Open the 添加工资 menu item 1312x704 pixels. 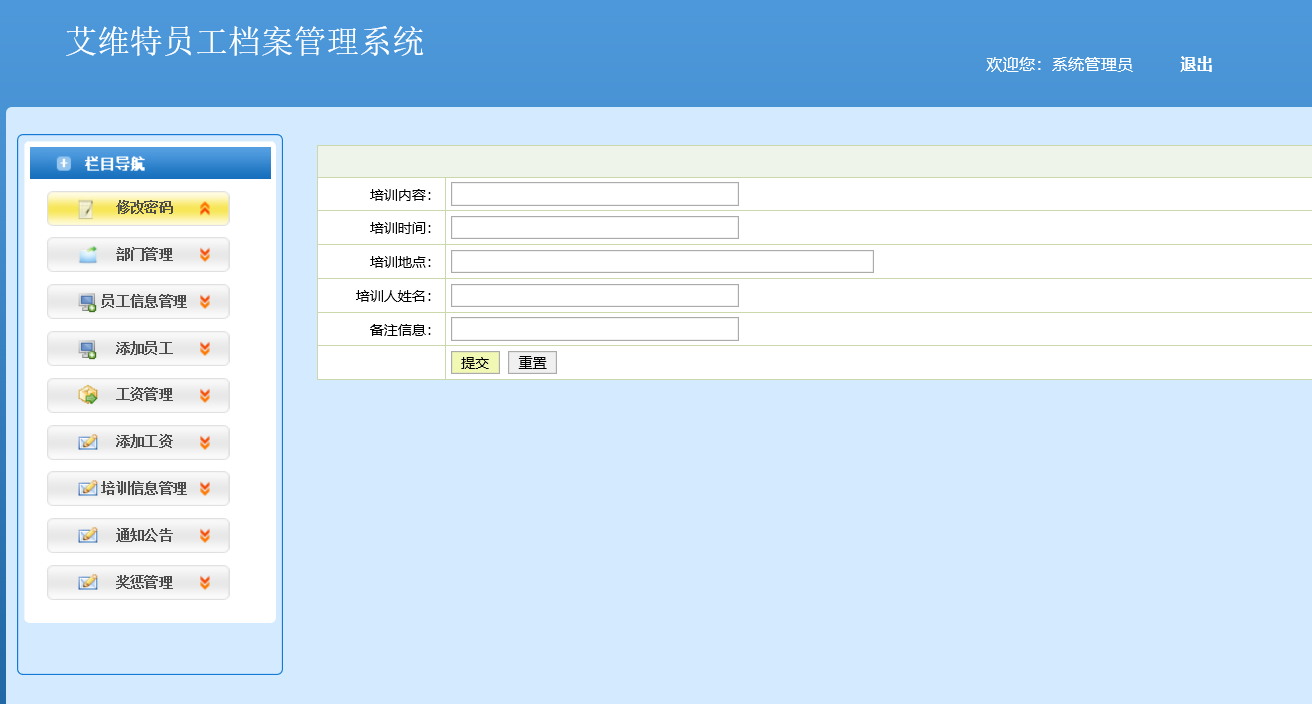coord(138,442)
